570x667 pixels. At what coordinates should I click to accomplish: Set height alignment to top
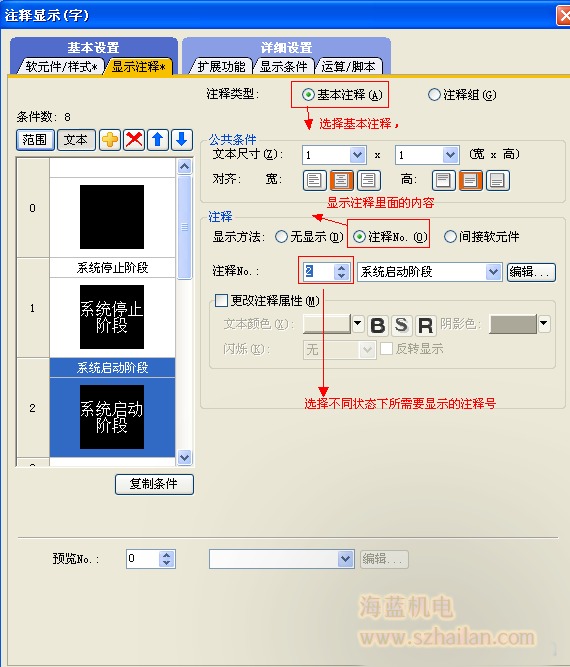[443, 180]
